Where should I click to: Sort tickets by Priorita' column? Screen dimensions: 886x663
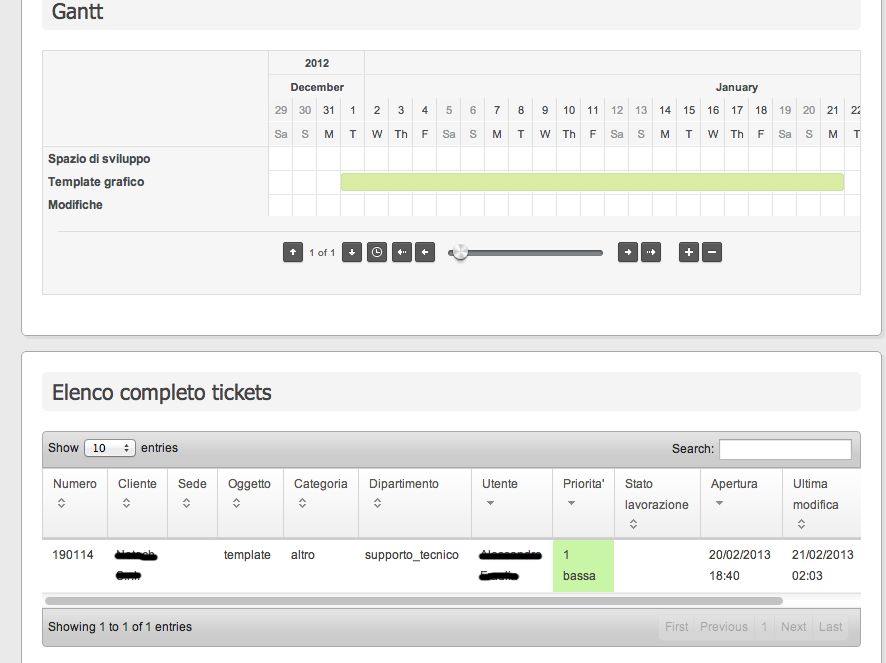(583, 494)
